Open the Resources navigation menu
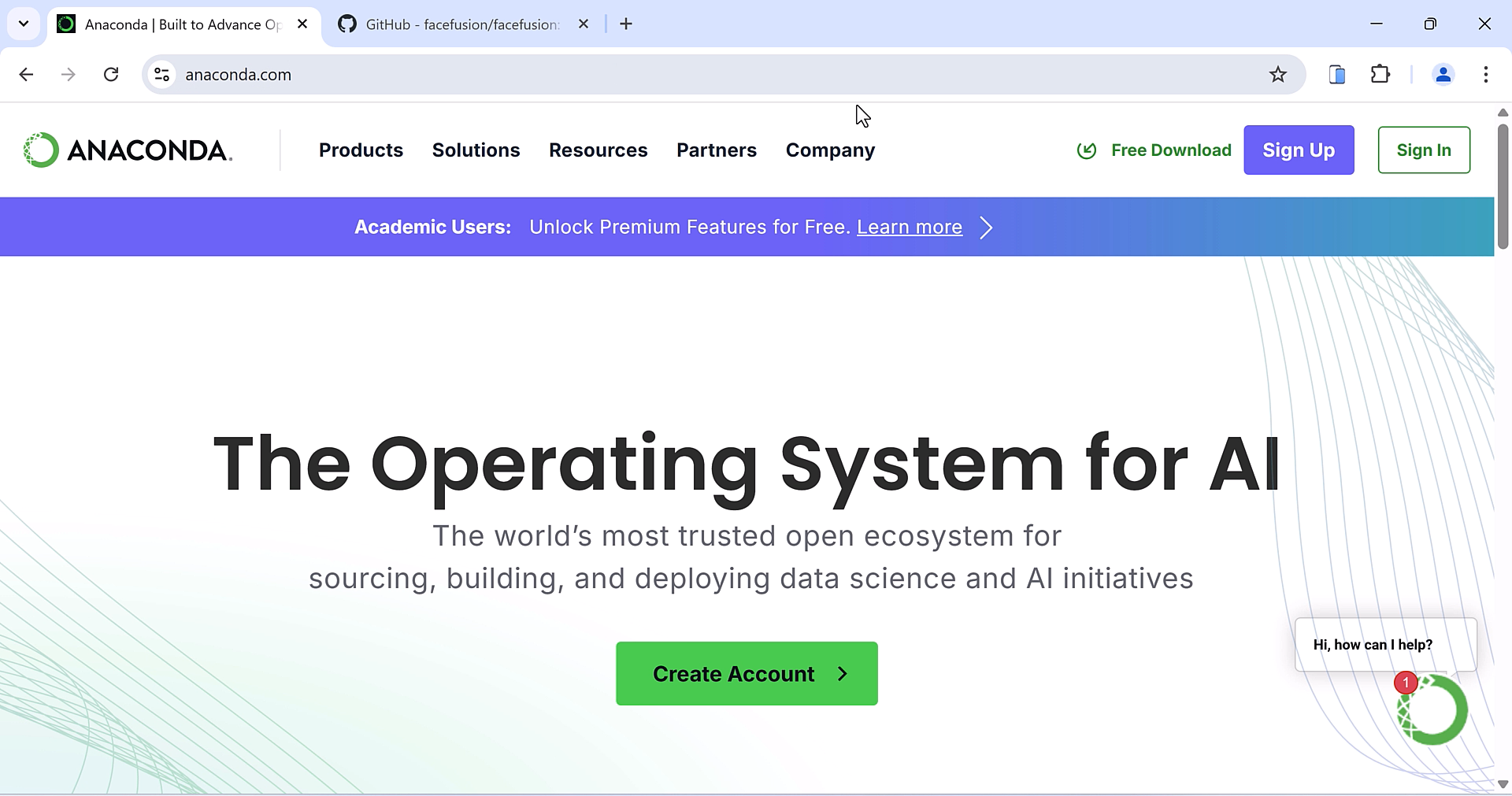This screenshot has height=796, width=1512. coord(598,150)
